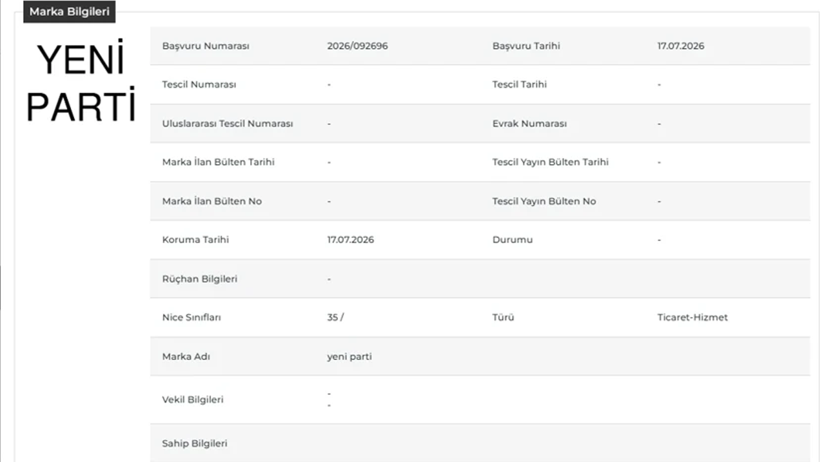Click the Marka Bilgileri header tab
820x462 pixels.
point(69,12)
